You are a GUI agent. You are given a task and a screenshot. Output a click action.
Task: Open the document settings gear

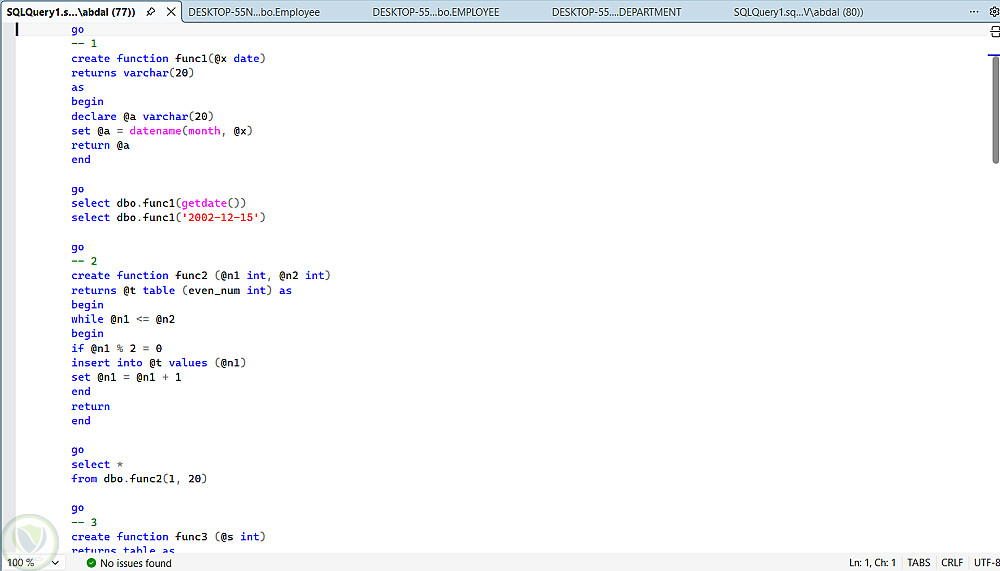coord(994,11)
